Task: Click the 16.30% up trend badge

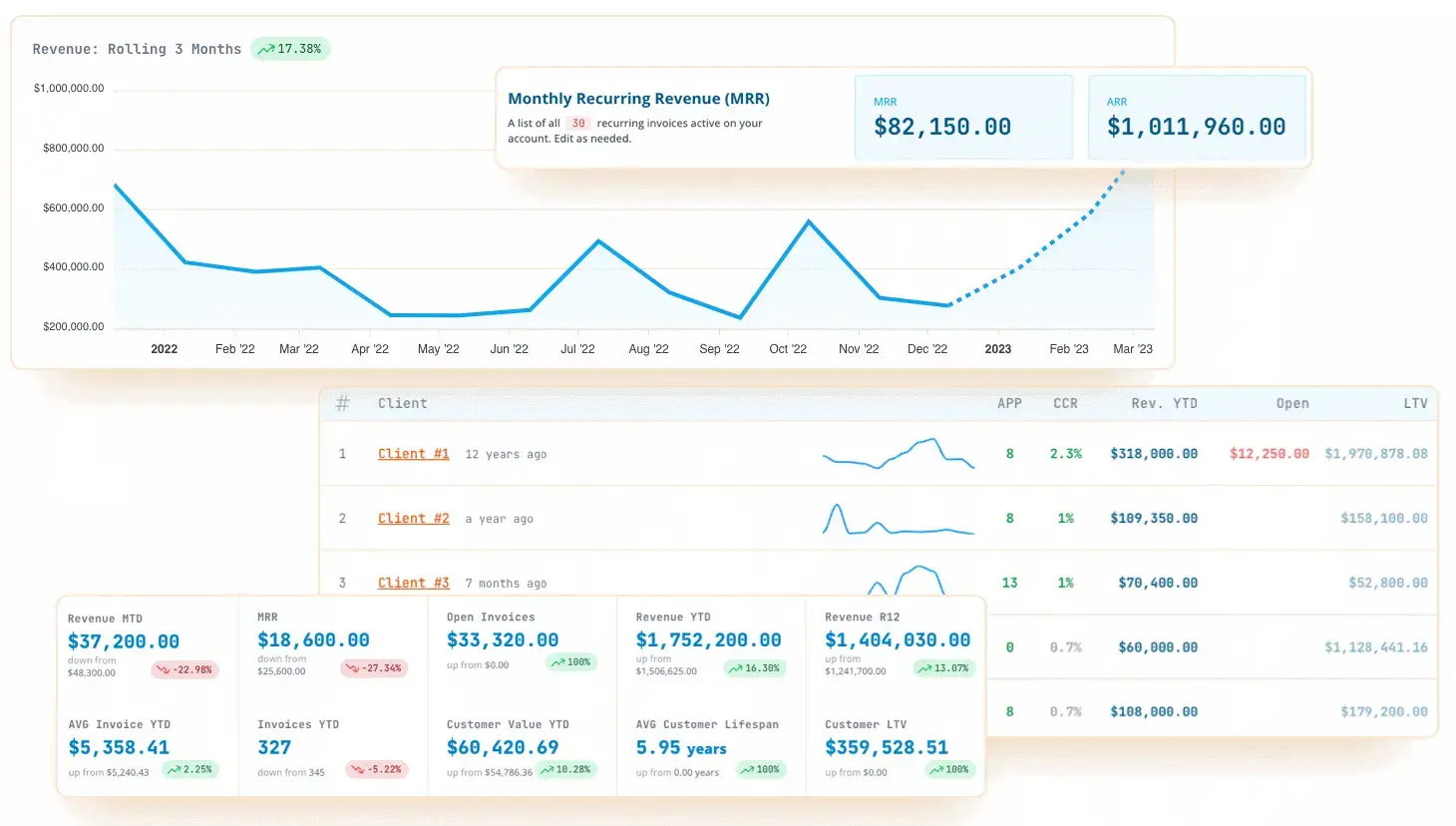Action: pyautogui.click(x=755, y=668)
